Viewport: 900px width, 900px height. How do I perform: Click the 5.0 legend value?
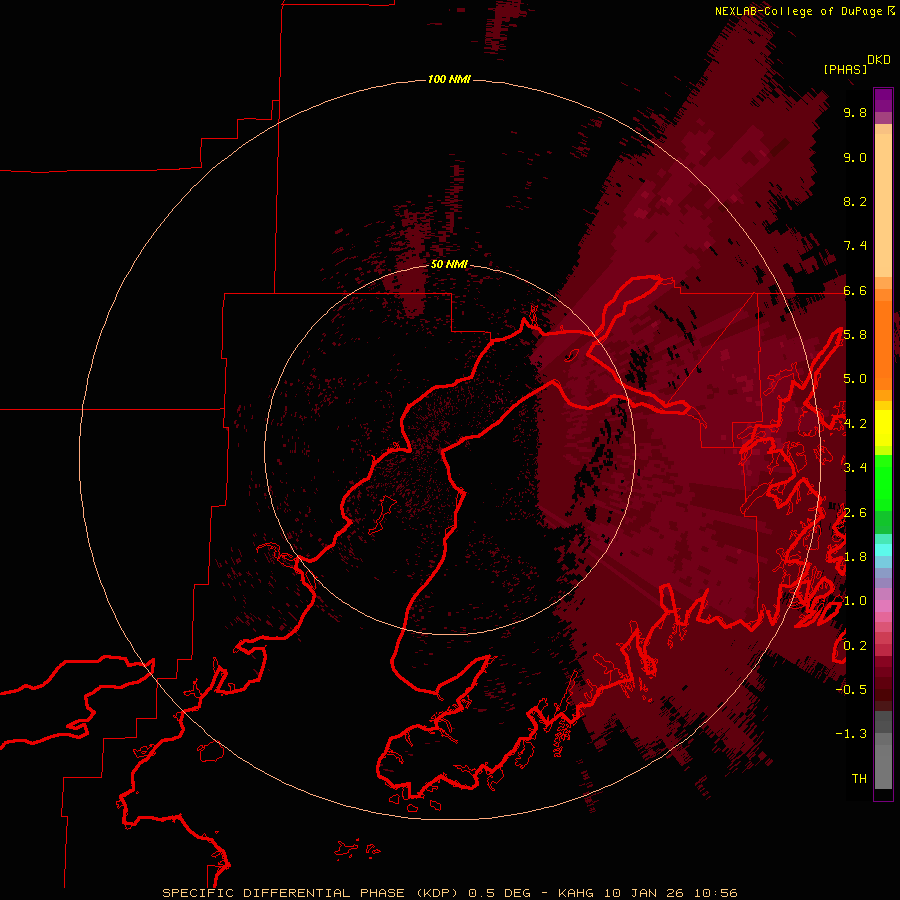click(x=855, y=379)
